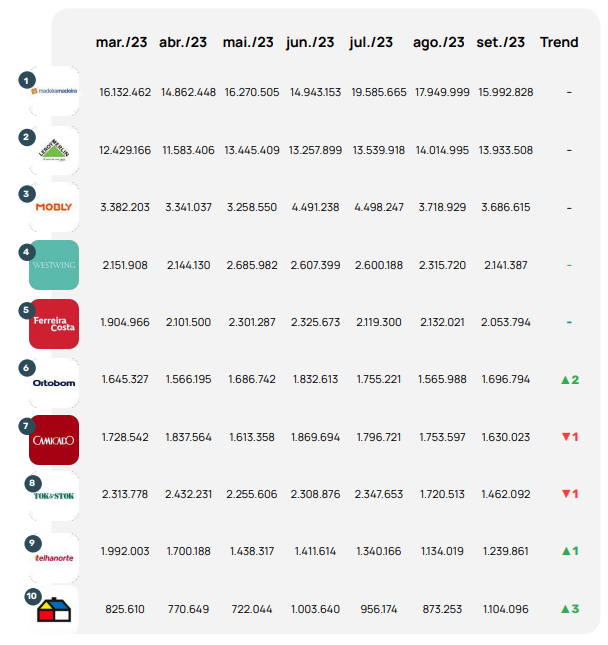Viewport: 608px width, 645px height.
Task: Click the rank 1 number badge
Action: tap(26, 78)
